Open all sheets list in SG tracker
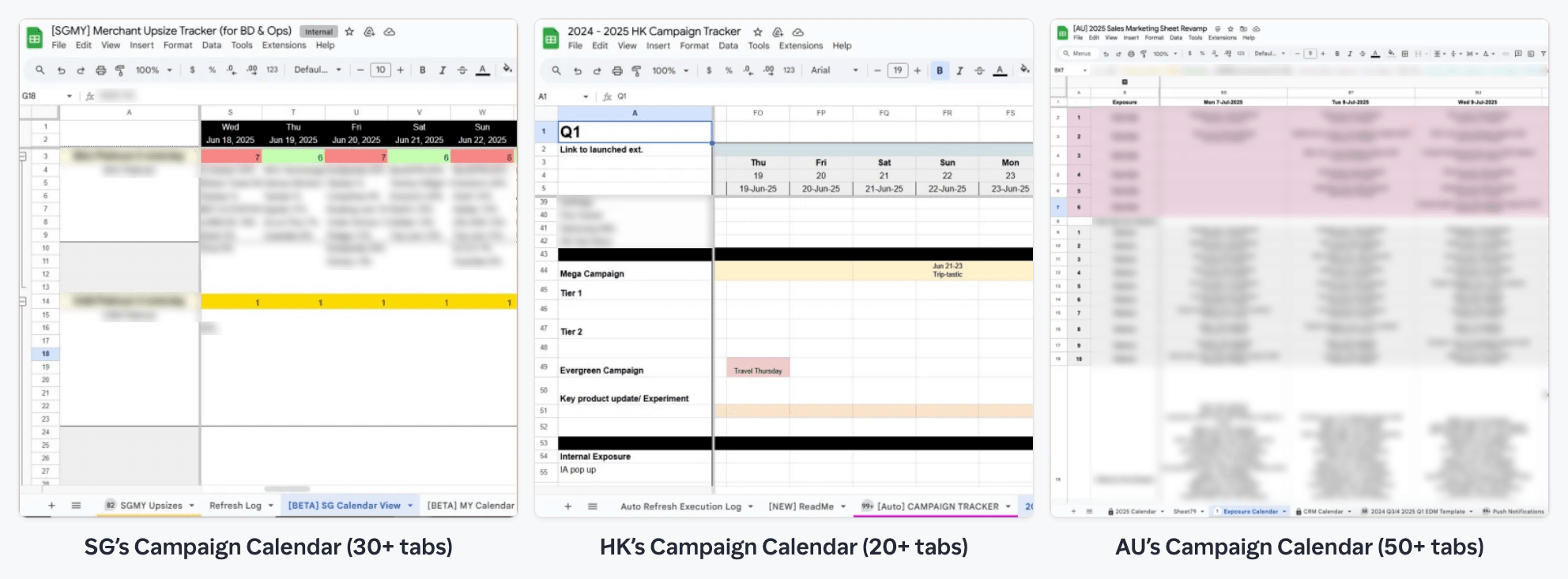The height and width of the screenshot is (579, 1568). [76, 506]
